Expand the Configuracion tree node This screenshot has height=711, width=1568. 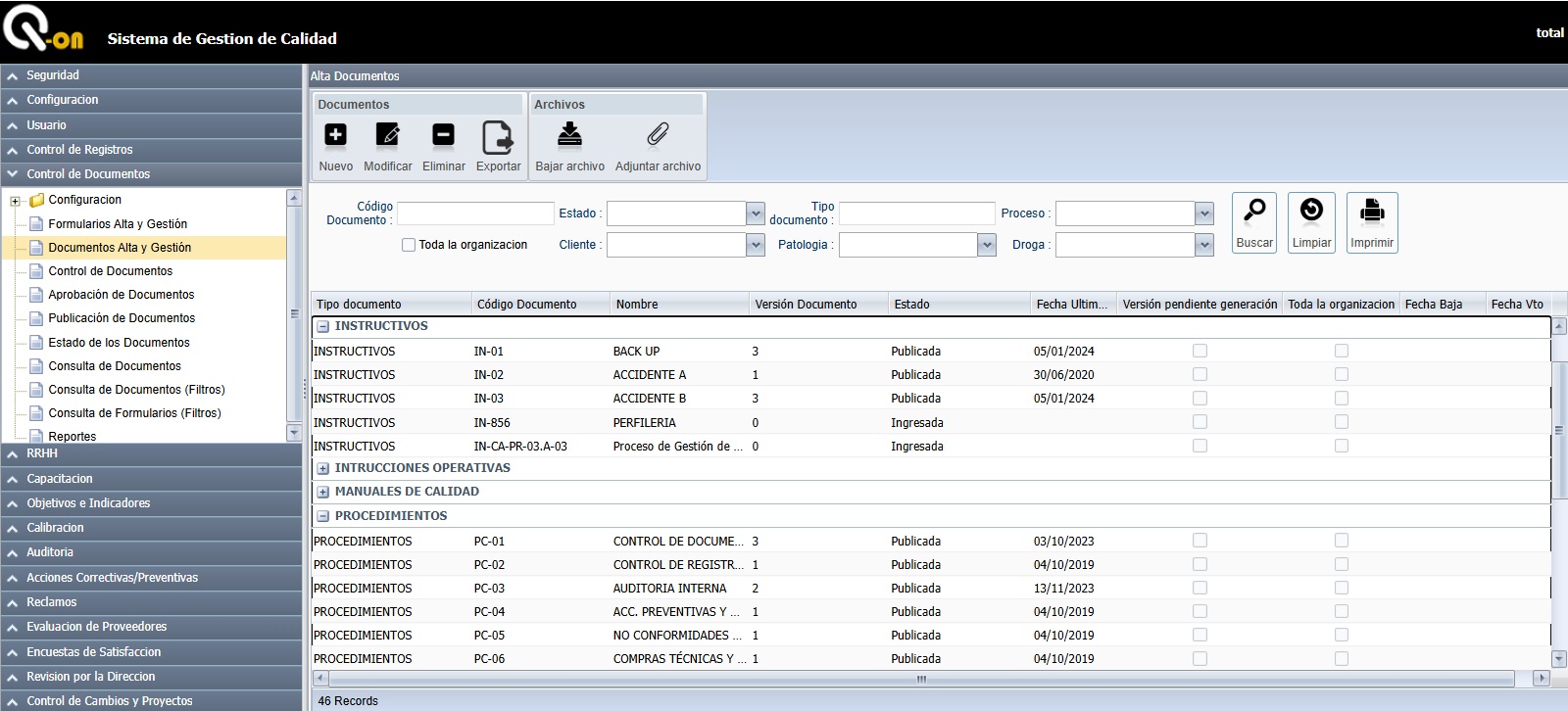tap(15, 201)
